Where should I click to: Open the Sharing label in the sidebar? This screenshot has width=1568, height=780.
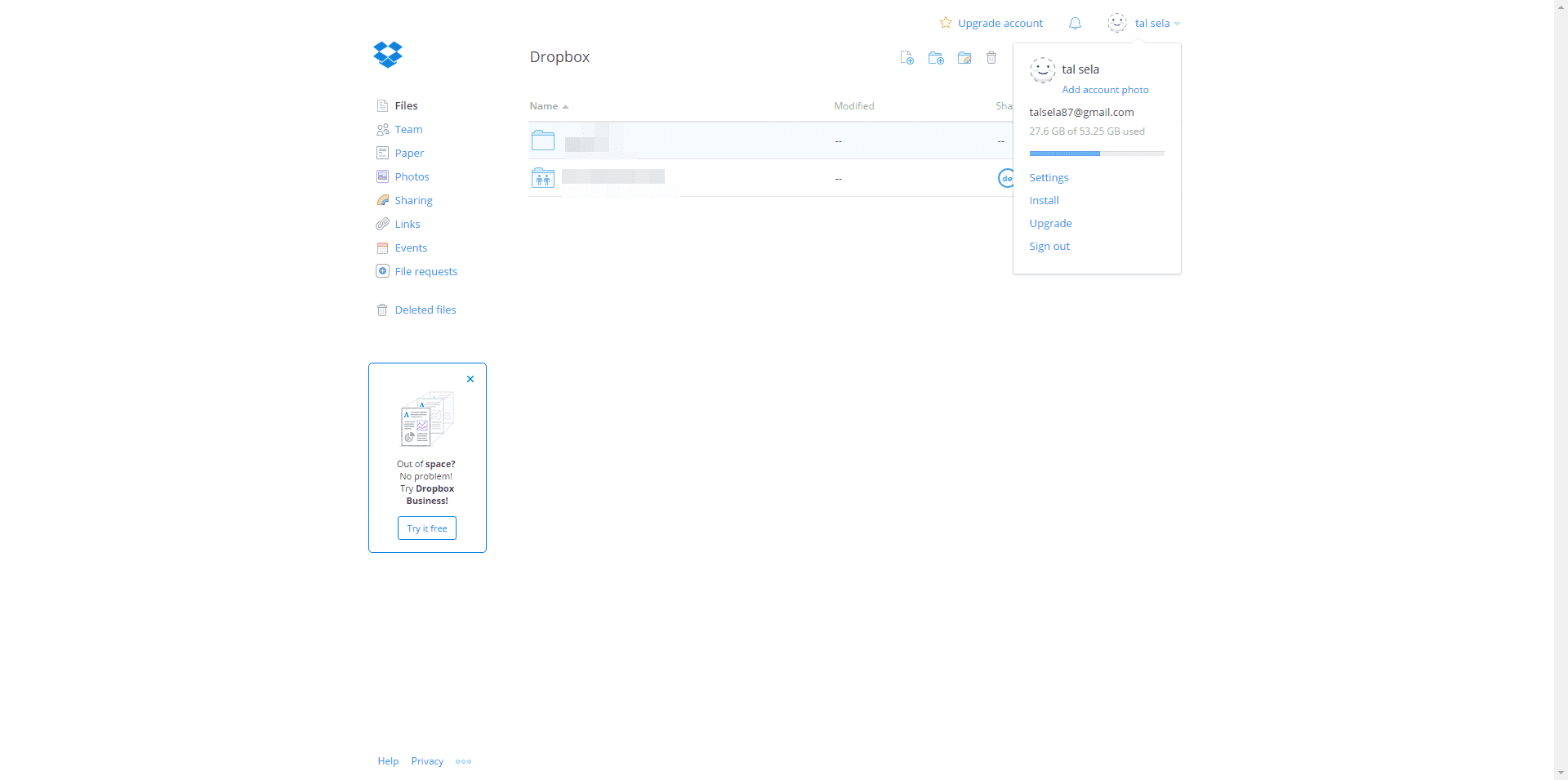pos(413,200)
